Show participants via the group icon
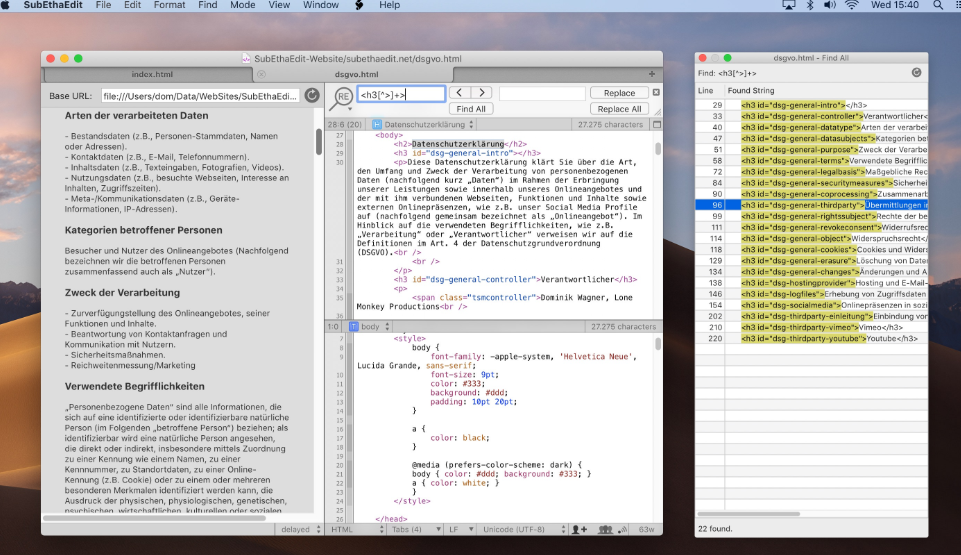The image size is (961, 555). [x=605, y=529]
